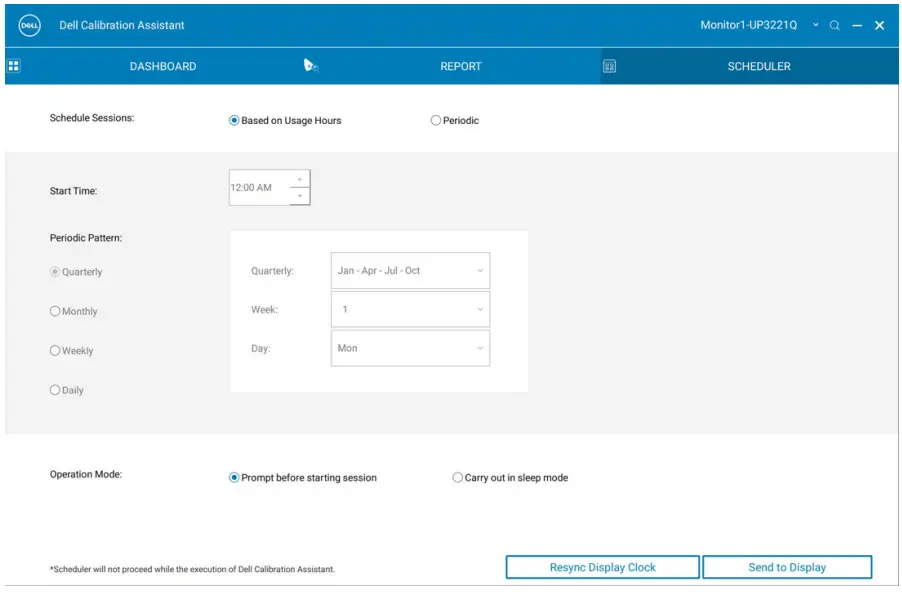Viewport: 902px width, 592px height.
Task: Switch to the DASHBOARD tab
Action: point(163,66)
